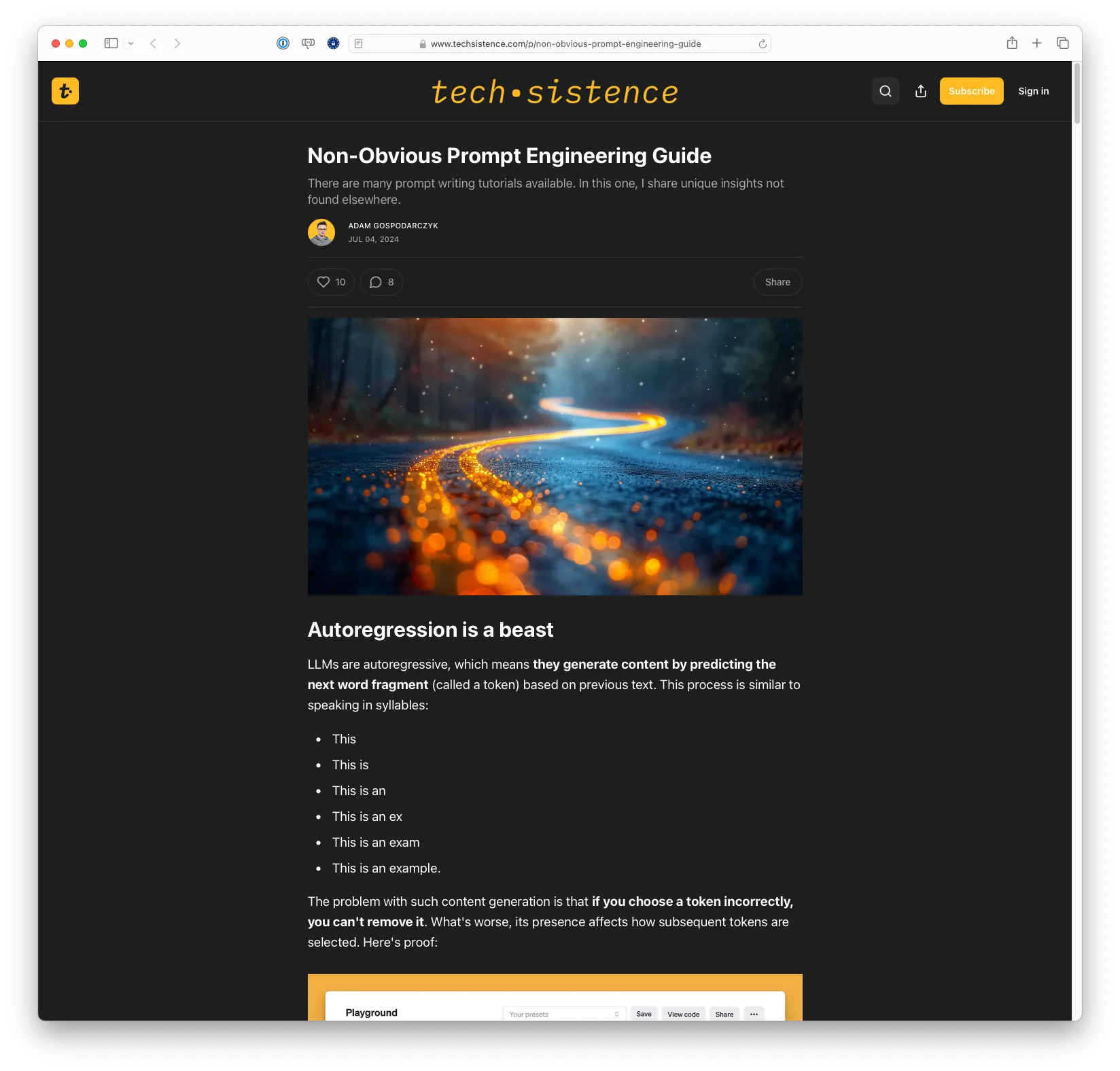The width and height of the screenshot is (1120, 1071).
Task: Click the dark blue round extension icon
Action: click(333, 43)
